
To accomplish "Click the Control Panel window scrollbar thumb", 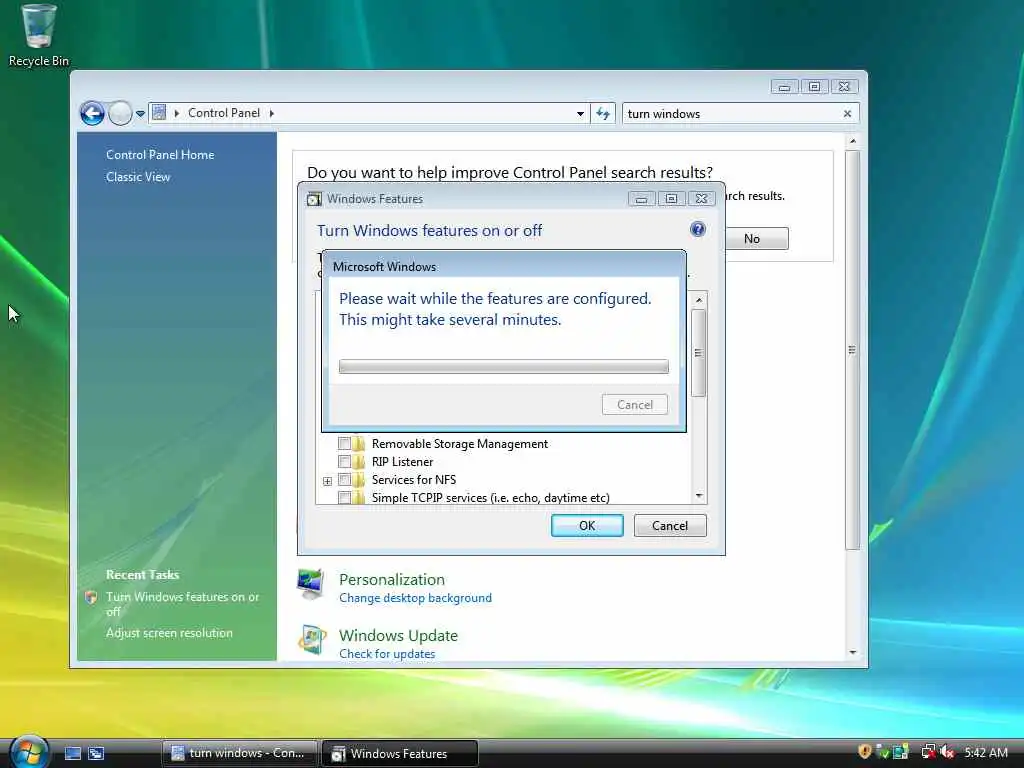I will click(x=852, y=350).
